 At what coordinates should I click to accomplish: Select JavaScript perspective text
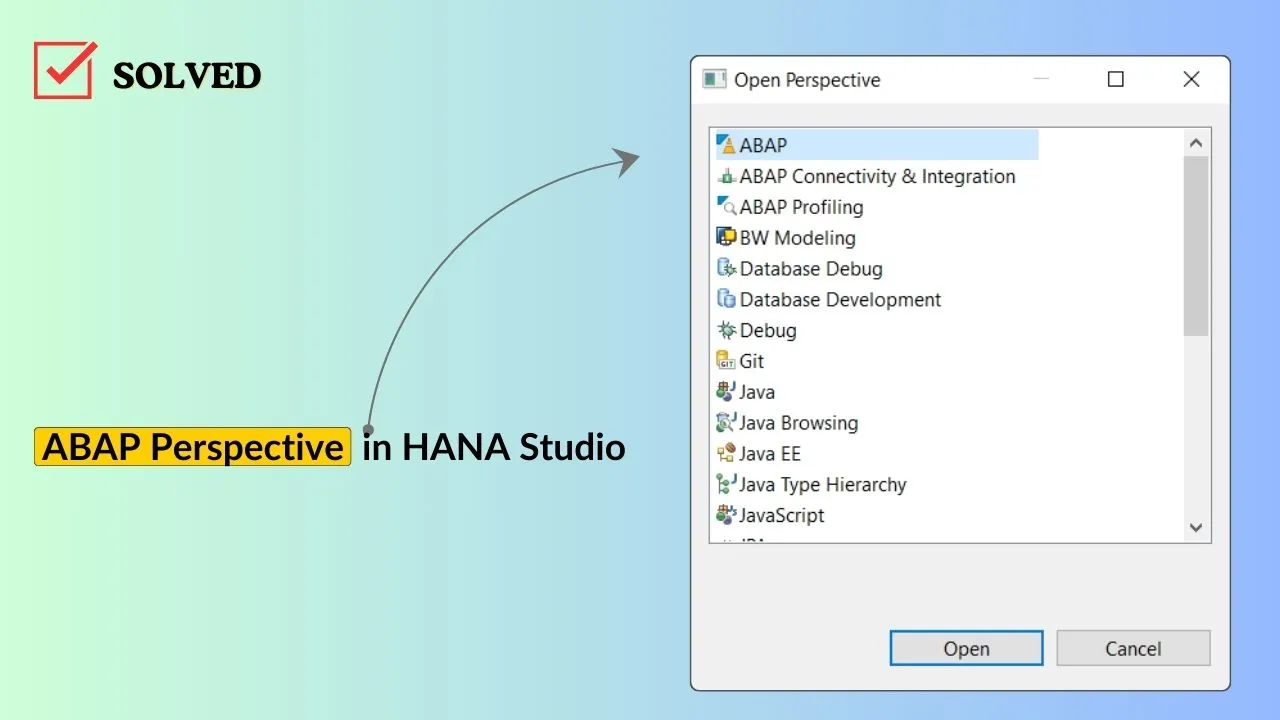[x=782, y=515]
